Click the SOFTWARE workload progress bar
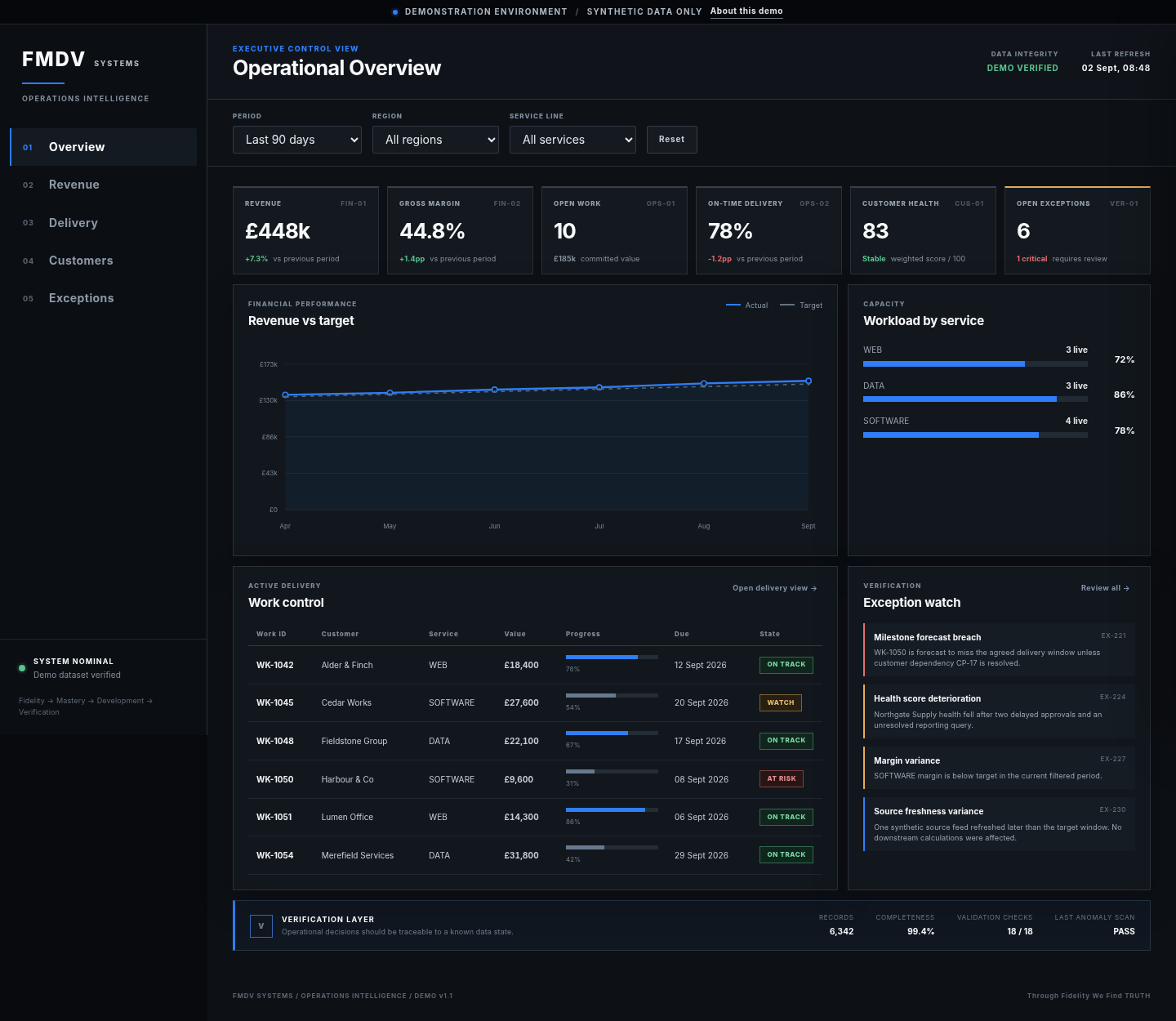The height and width of the screenshot is (1021, 1176). pos(975,435)
